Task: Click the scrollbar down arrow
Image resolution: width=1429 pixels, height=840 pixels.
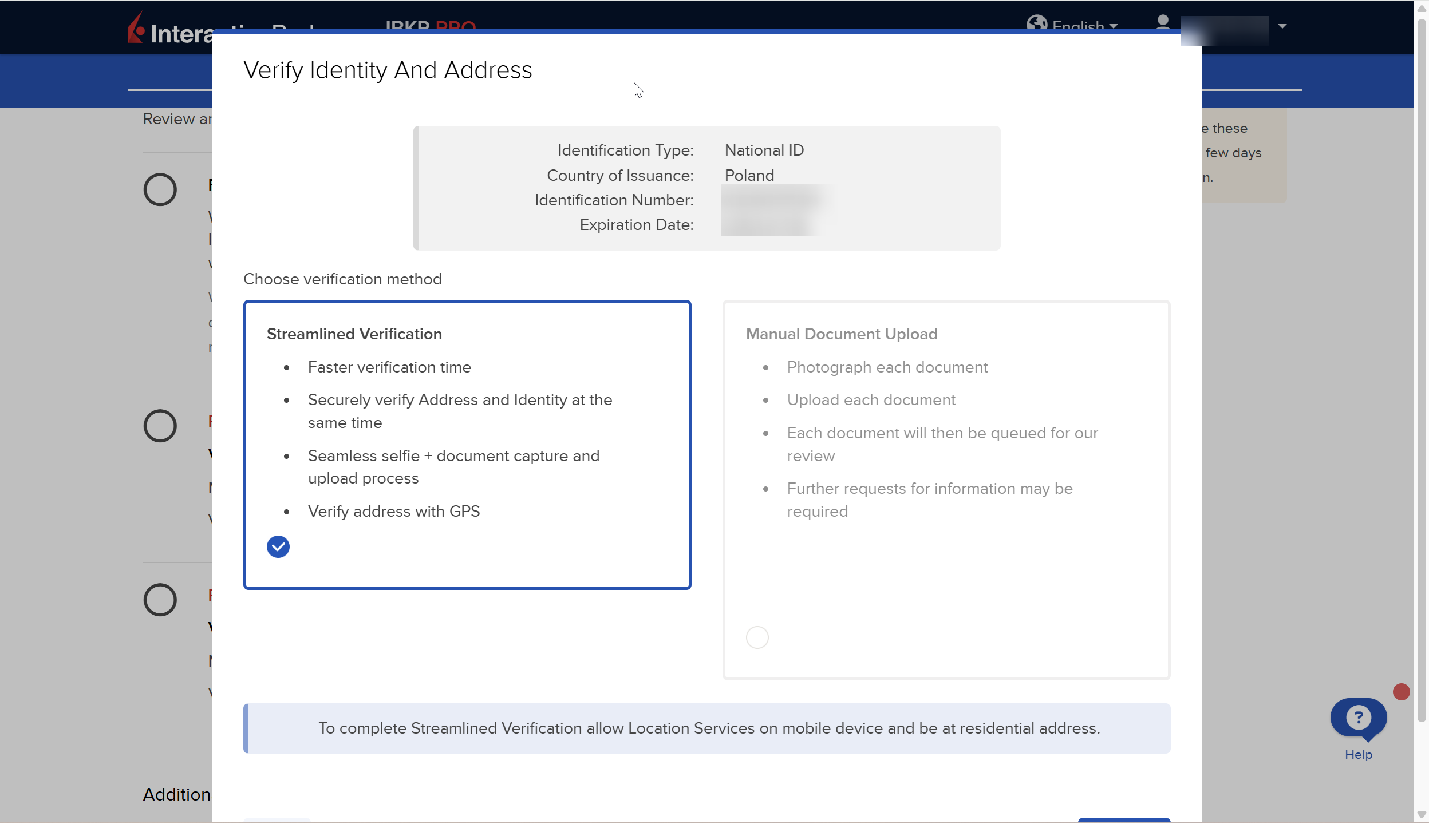Action: point(1422,814)
